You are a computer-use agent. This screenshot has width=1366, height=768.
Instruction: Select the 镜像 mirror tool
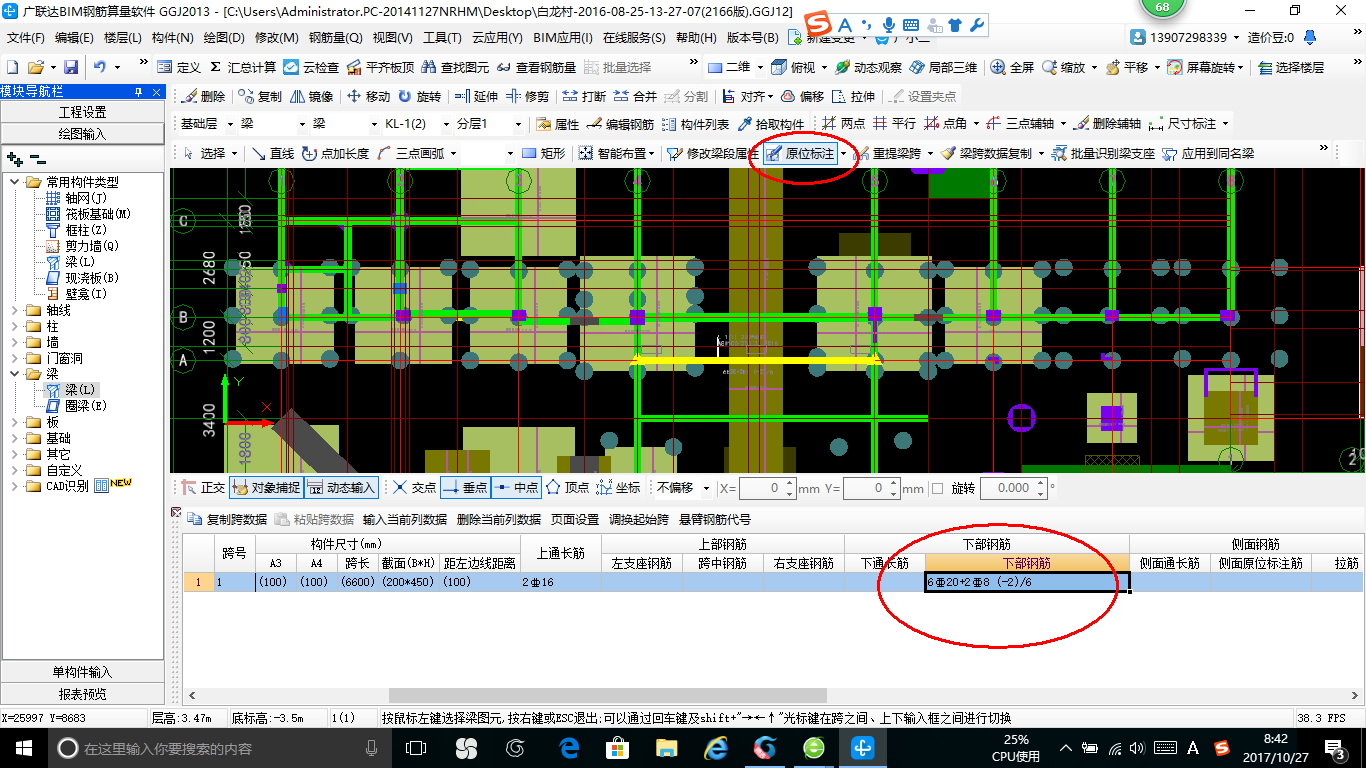[312, 96]
